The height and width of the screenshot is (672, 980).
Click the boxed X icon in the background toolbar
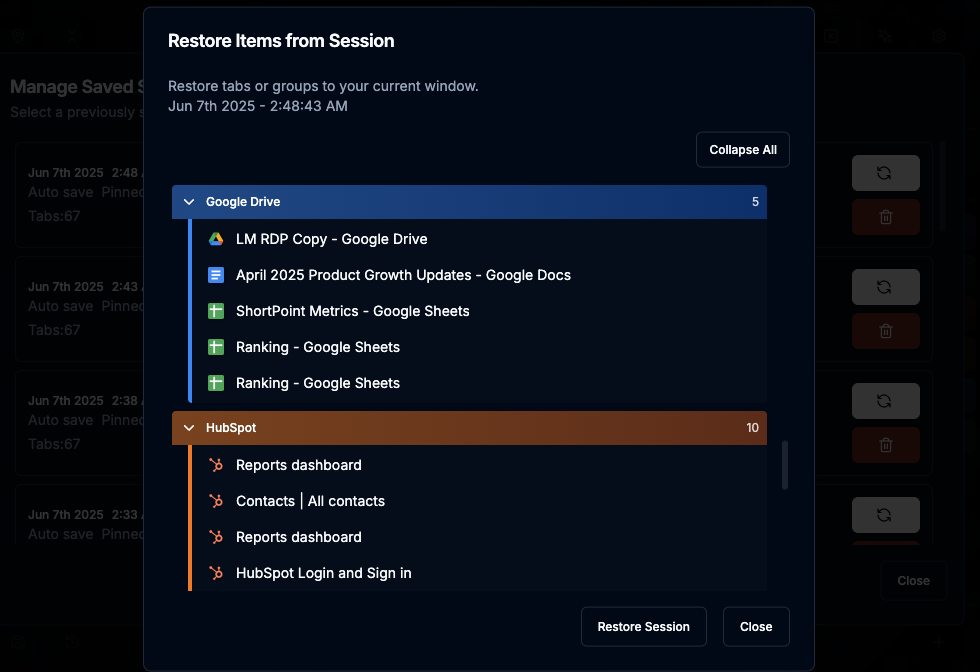point(831,36)
